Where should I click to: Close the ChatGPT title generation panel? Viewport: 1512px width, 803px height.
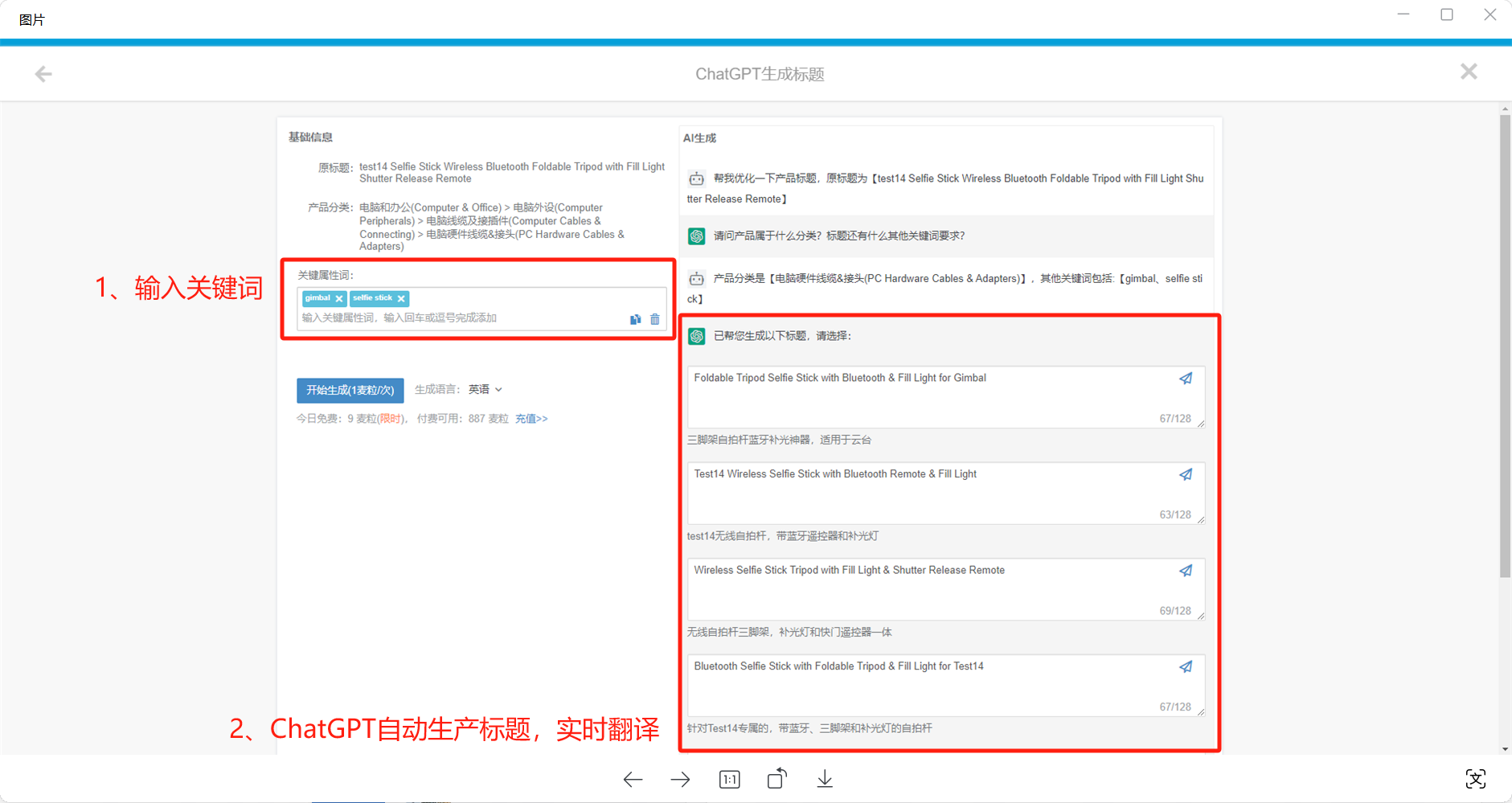pos(1469,72)
